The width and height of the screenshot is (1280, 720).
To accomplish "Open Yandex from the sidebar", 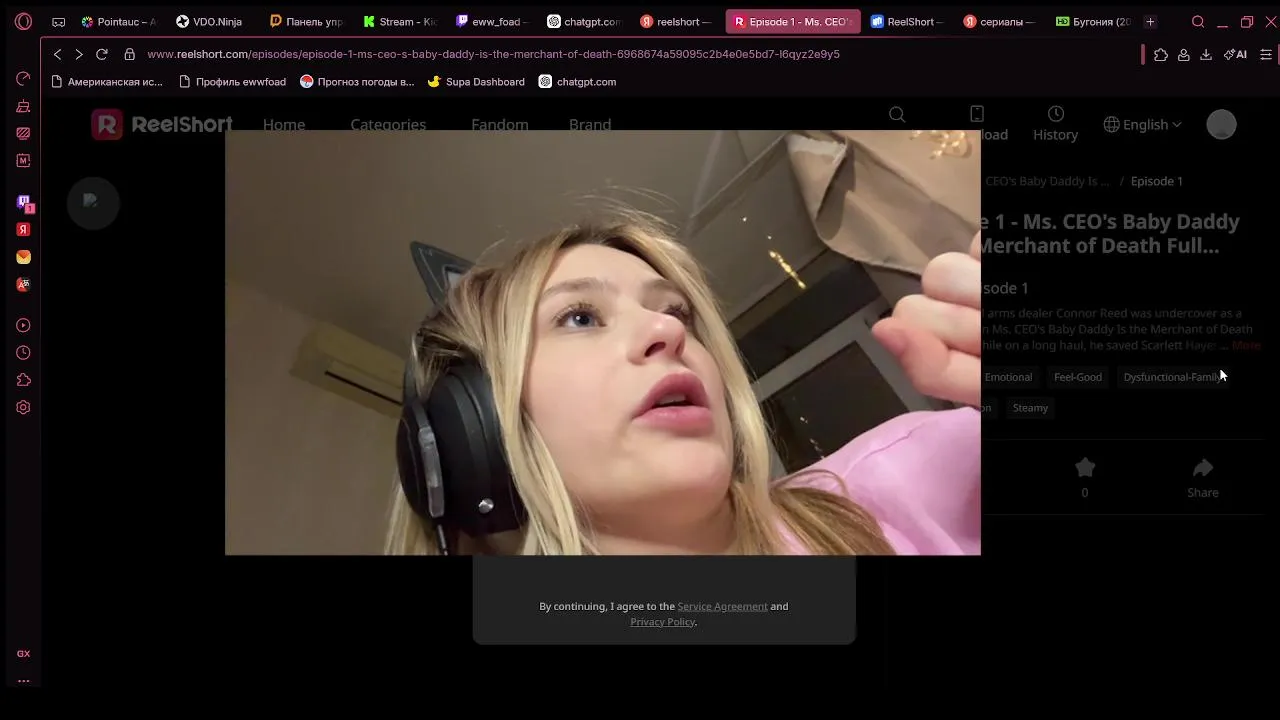I will coord(23,229).
